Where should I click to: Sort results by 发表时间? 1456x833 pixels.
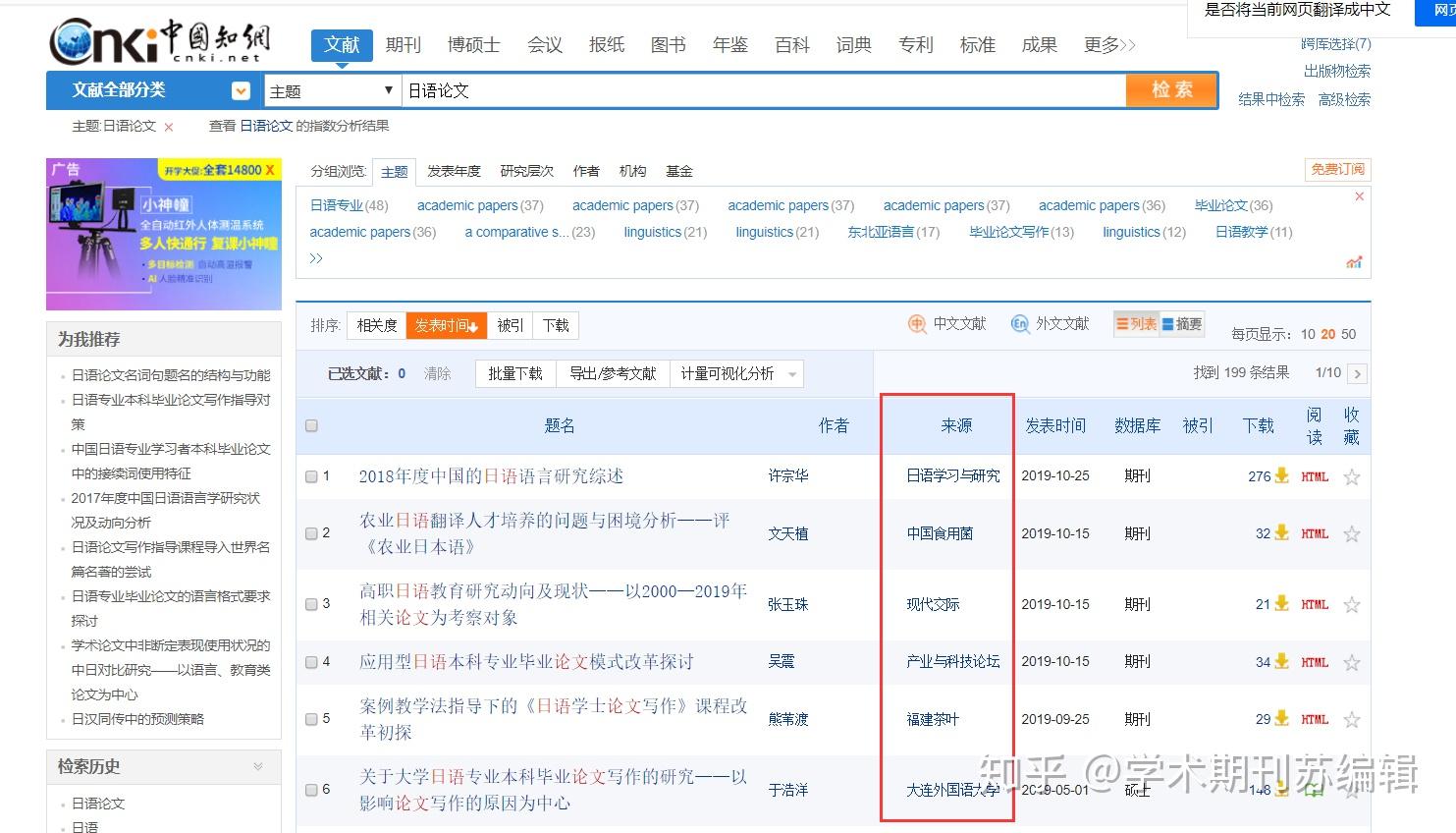click(x=446, y=325)
